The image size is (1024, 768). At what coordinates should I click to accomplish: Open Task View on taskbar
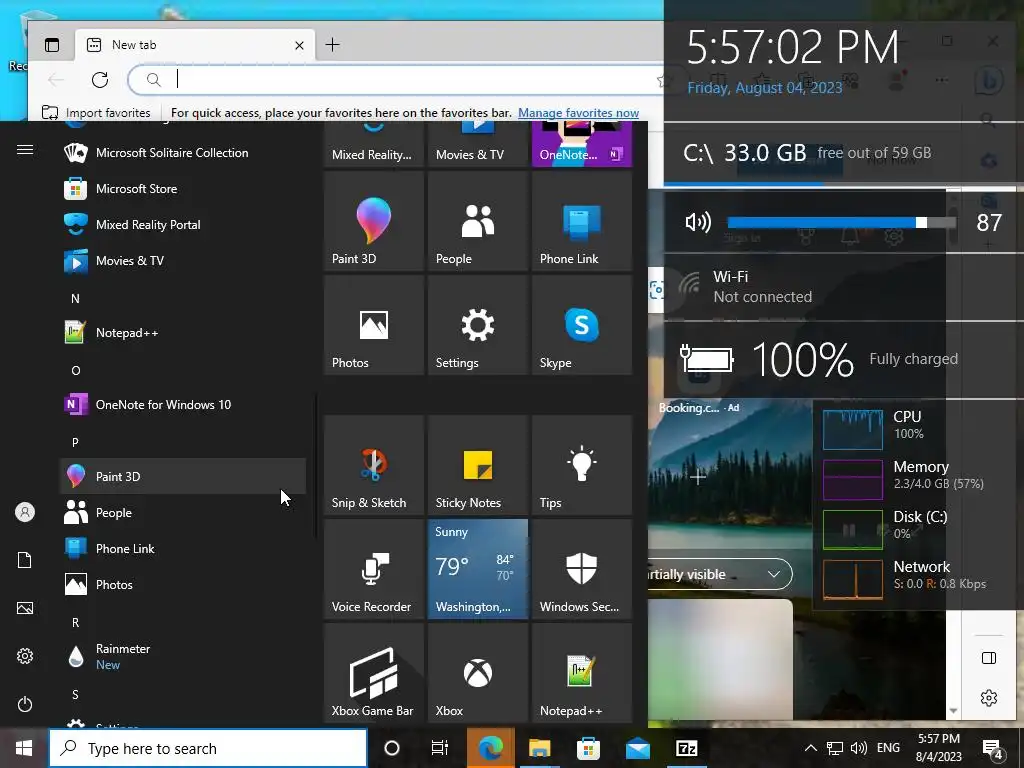tap(440, 748)
